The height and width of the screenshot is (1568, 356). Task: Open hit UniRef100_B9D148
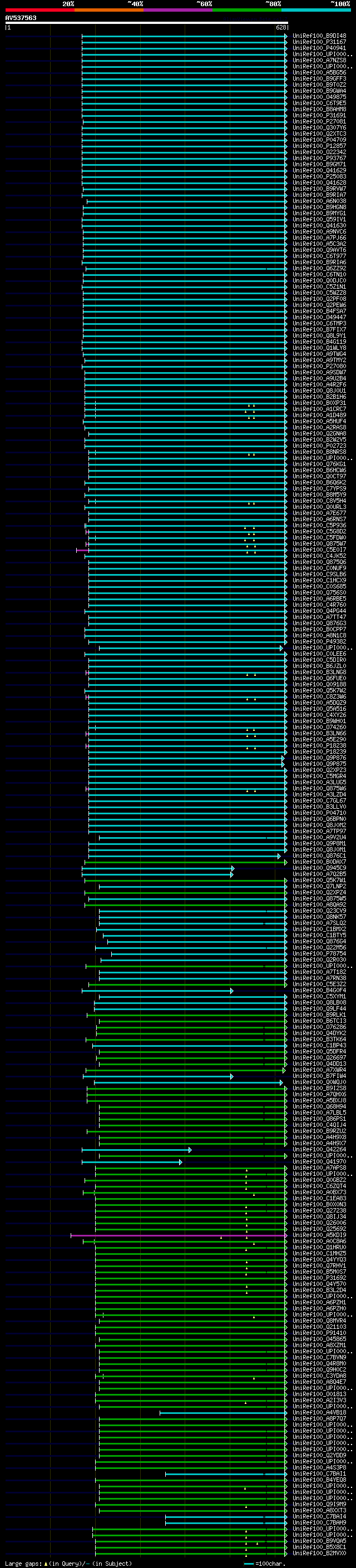coord(319,36)
